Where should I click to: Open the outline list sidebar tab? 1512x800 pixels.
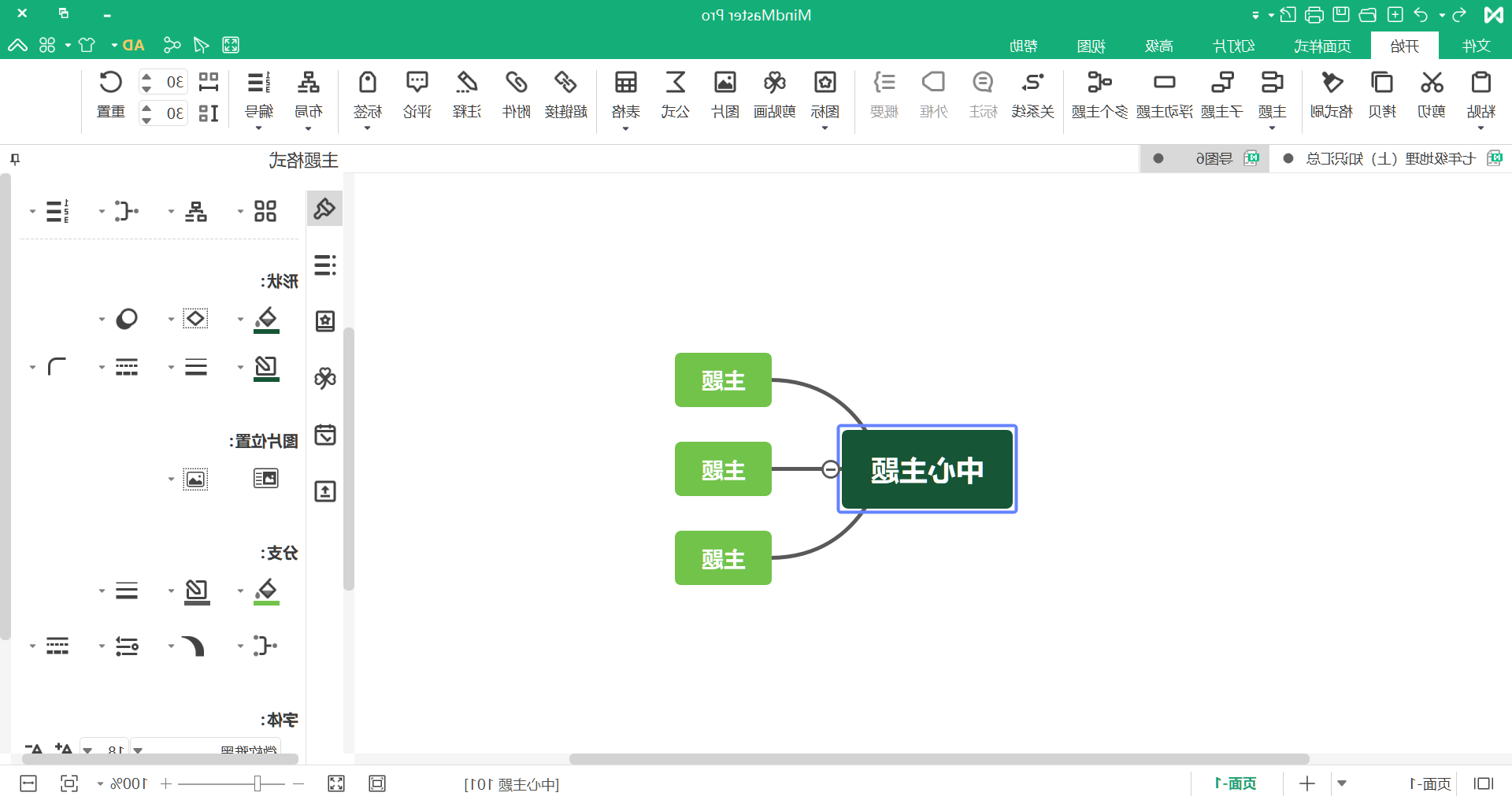click(324, 265)
